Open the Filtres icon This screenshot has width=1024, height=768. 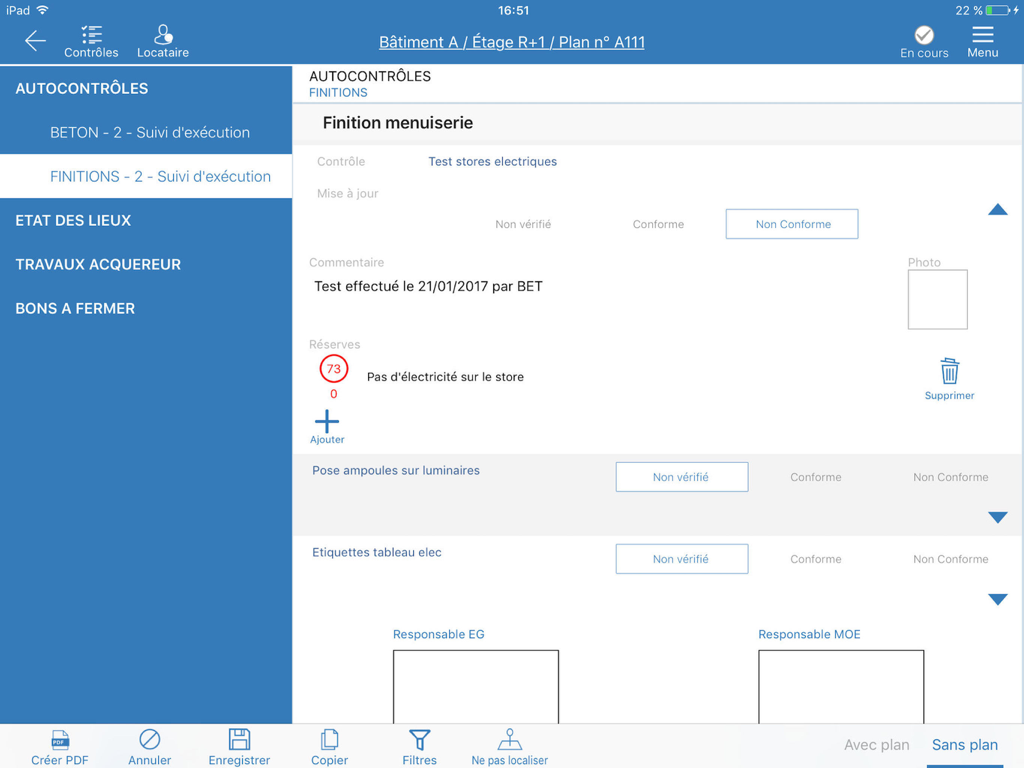tap(419, 740)
